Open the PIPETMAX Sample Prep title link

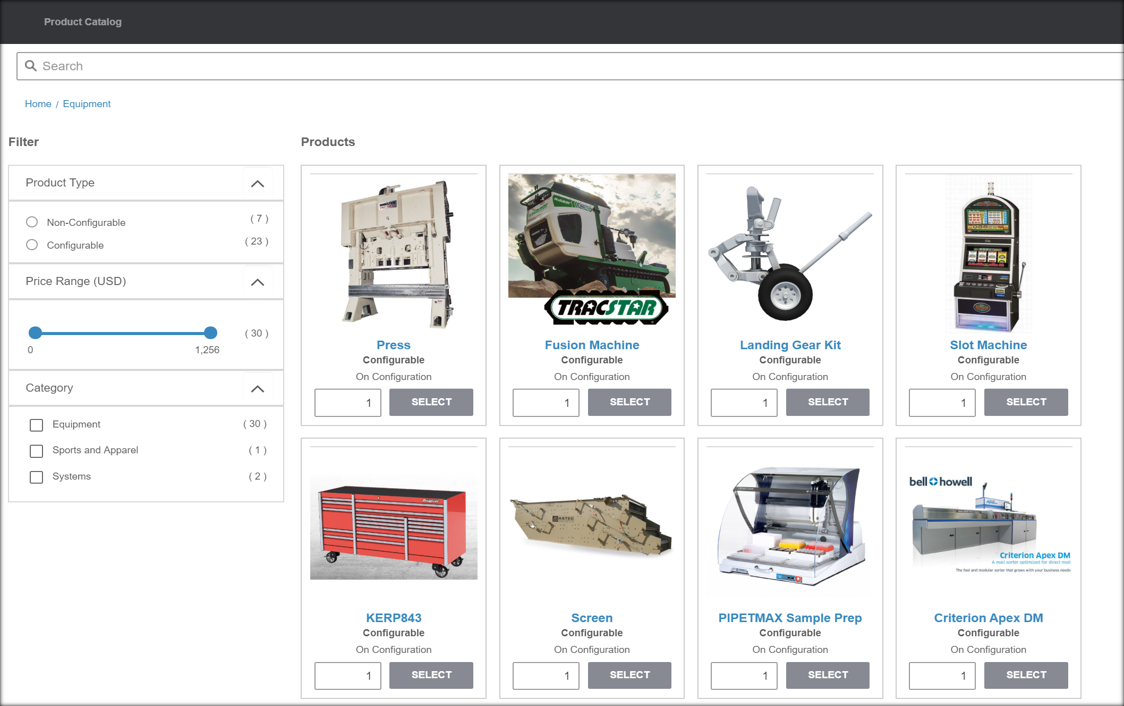pos(790,618)
